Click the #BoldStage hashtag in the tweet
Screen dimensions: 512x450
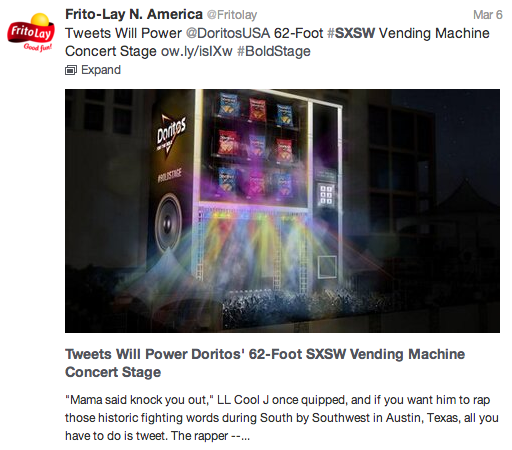click(x=274, y=51)
